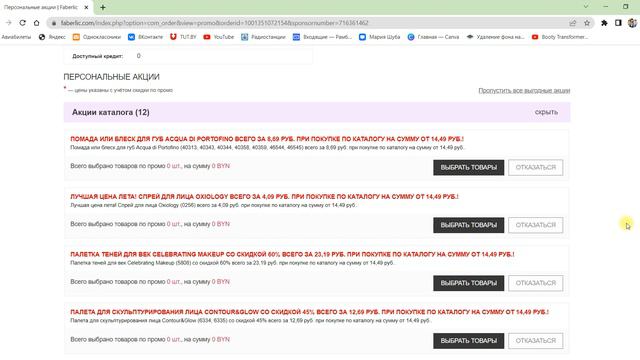Bookmark this page with star icon
640x360 pixels.
[x=587, y=23]
